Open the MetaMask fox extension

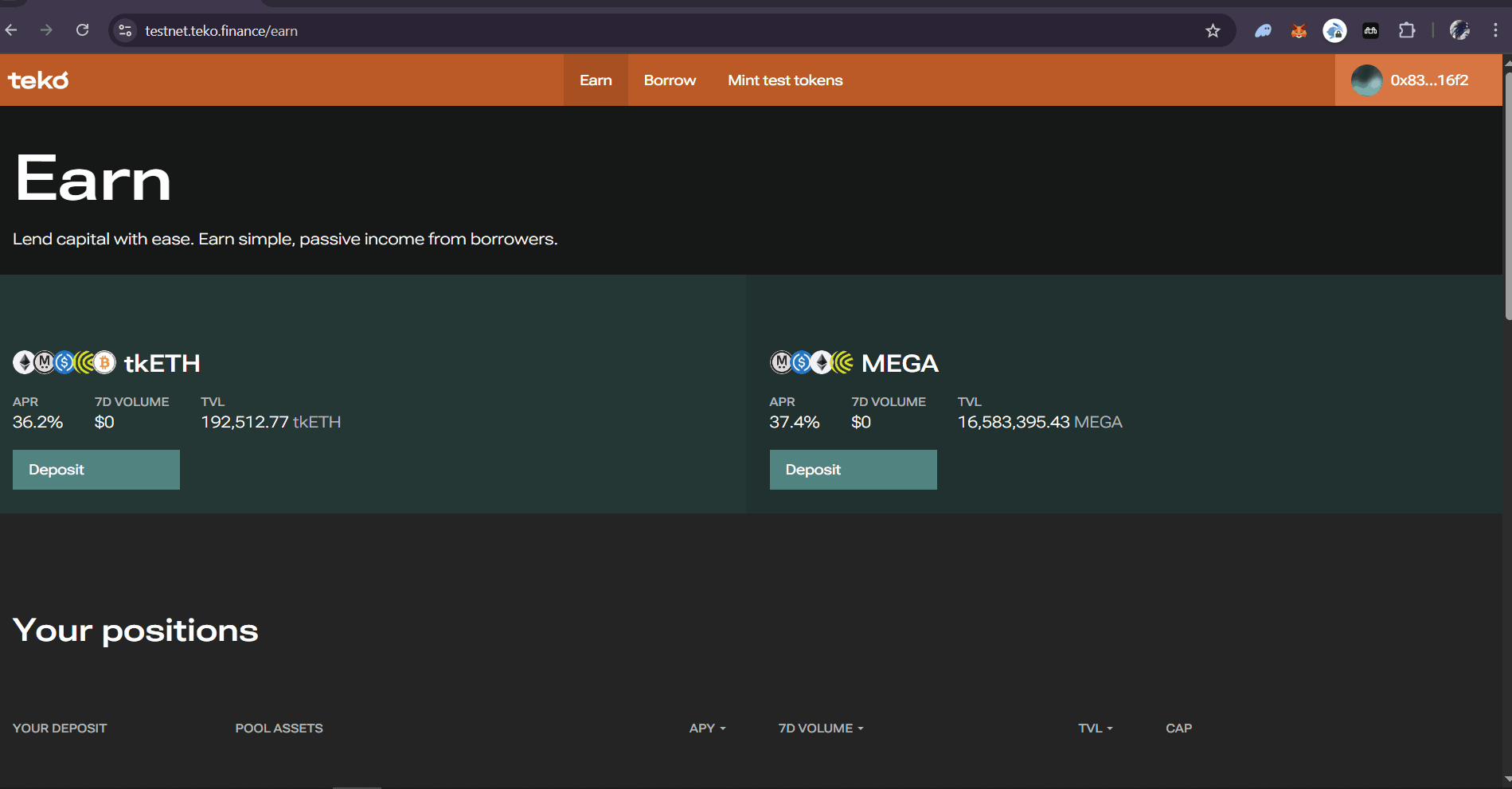coord(1299,31)
